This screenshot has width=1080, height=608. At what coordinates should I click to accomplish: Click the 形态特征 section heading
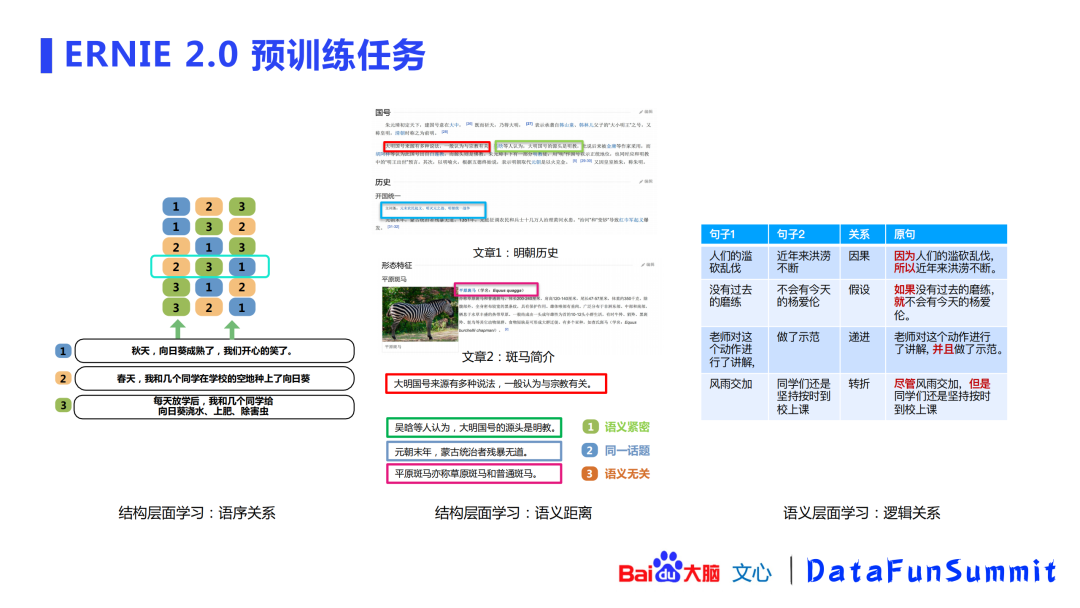tap(397, 265)
